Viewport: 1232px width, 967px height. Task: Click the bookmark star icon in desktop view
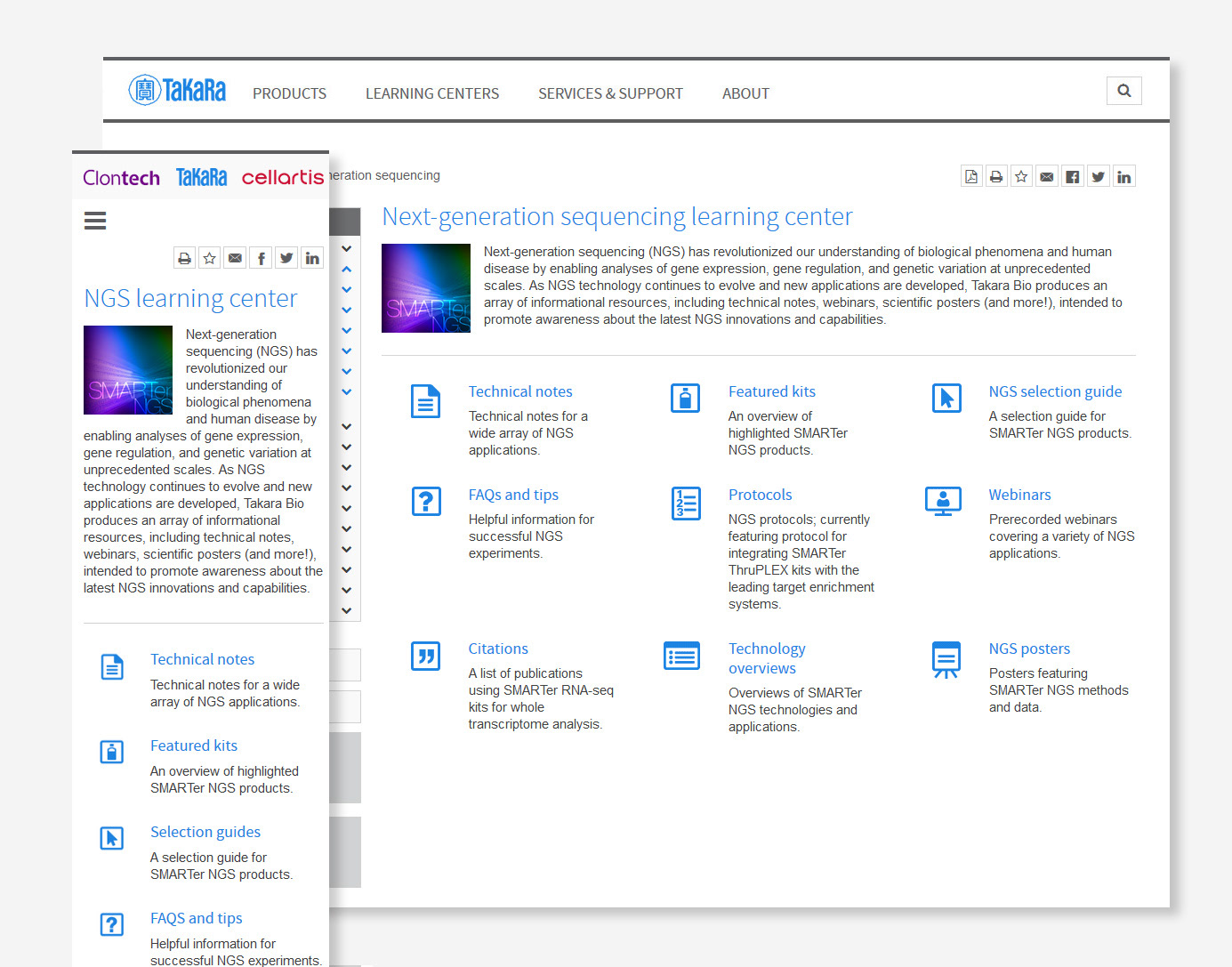[x=1021, y=177]
